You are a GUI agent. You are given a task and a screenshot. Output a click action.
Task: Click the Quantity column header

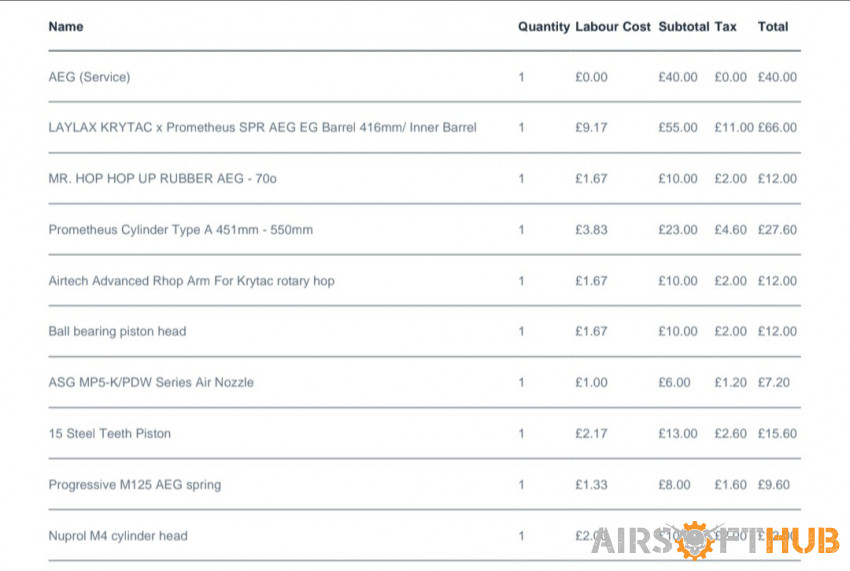point(544,27)
